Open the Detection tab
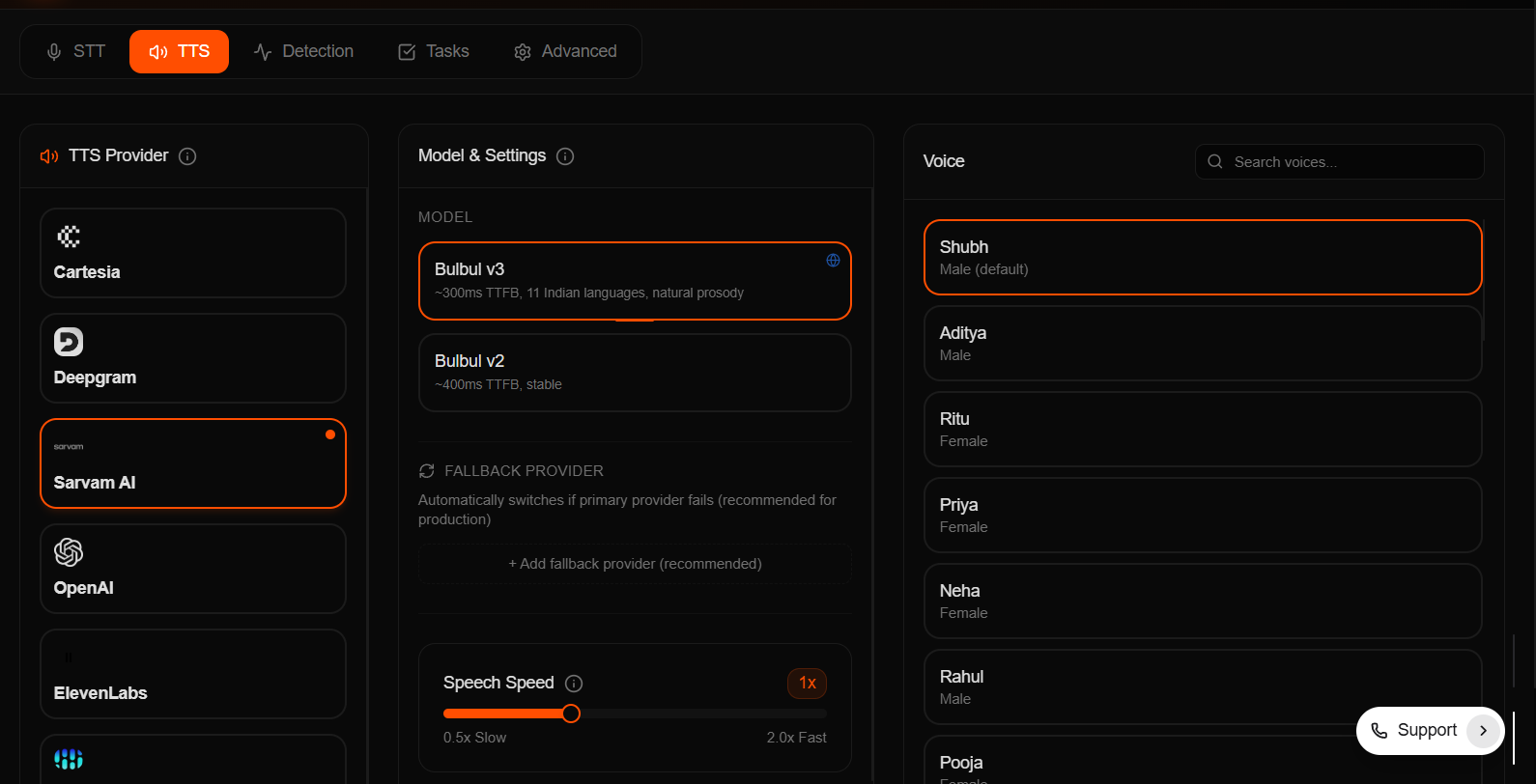 (303, 51)
